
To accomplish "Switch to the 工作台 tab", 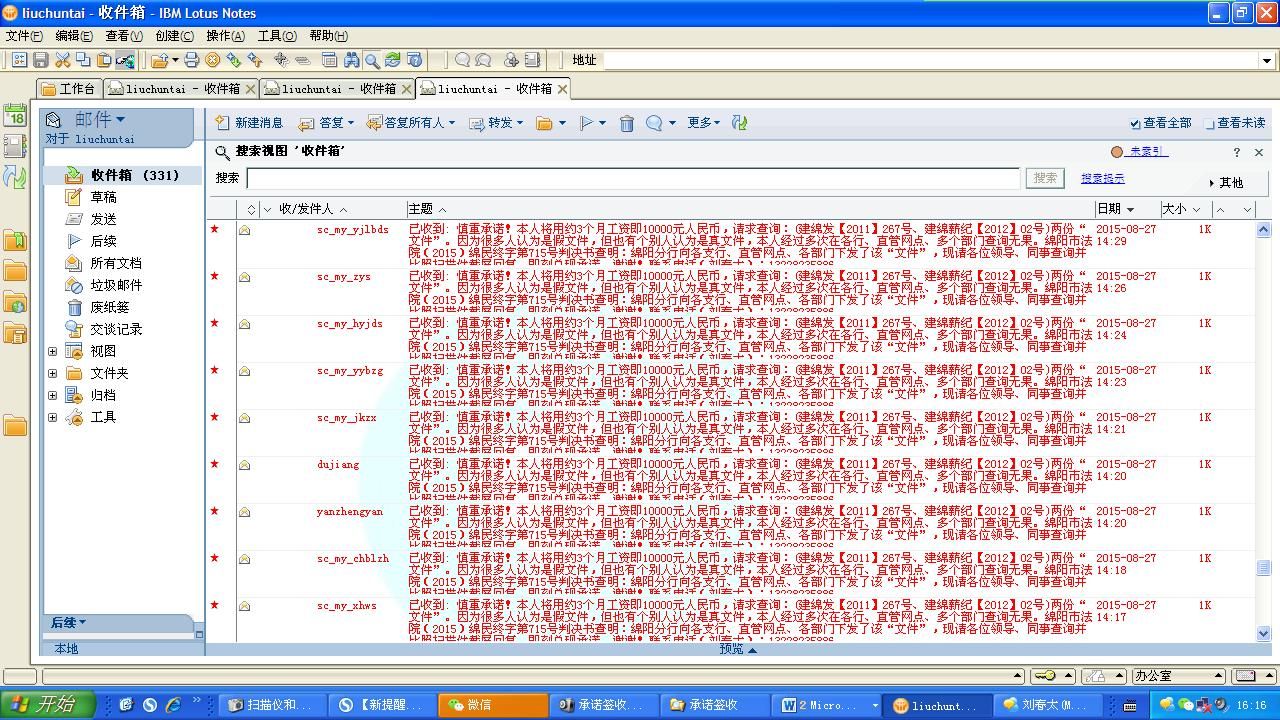I will 69,89.
